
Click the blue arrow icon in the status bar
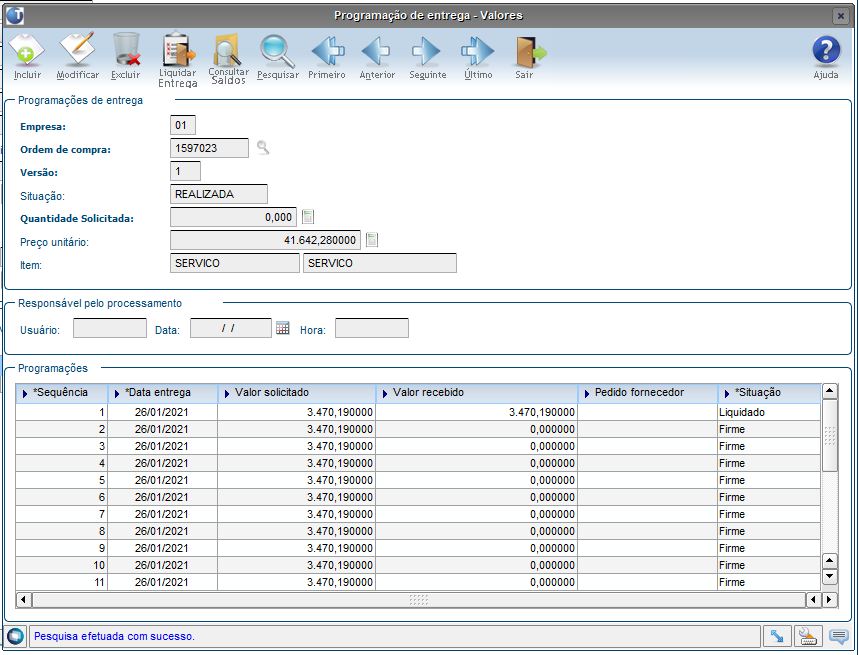pyautogui.click(x=777, y=636)
